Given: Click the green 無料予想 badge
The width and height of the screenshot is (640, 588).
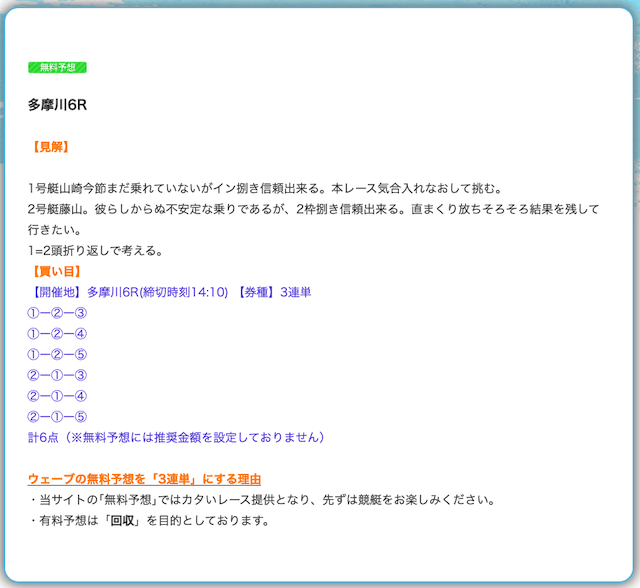Looking at the screenshot, I should (57, 67).
